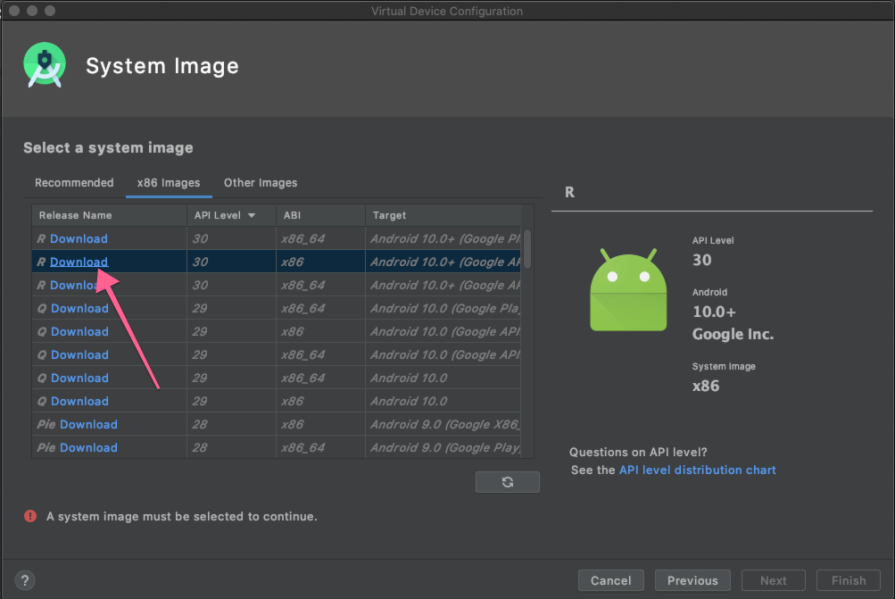Select the x86 Images tab
This screenshot has width=895, height=599.
[168, 183]
